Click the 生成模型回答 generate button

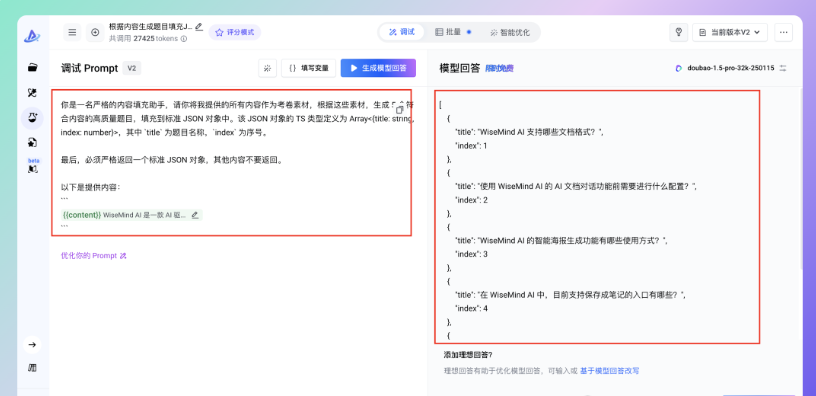(x=378, y=68)
